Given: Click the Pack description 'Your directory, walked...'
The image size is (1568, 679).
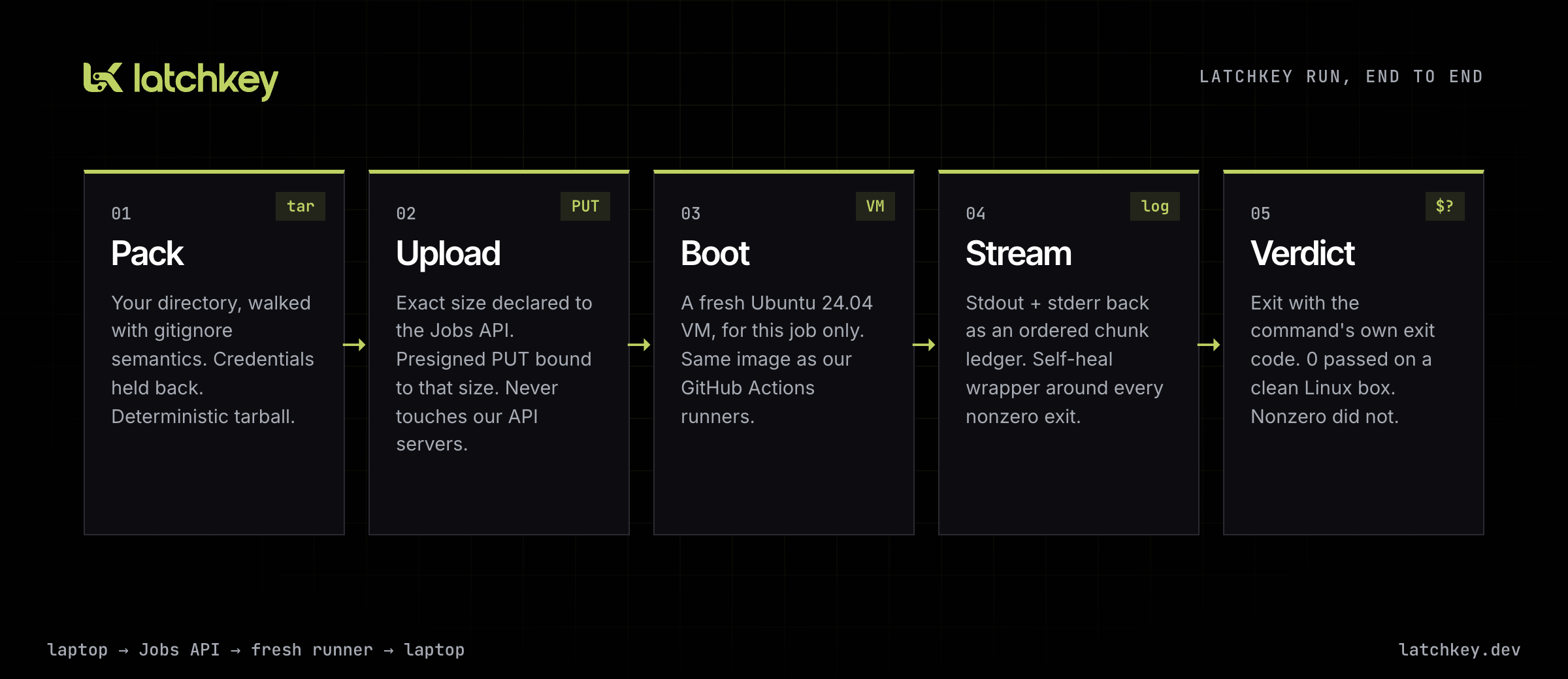Looking at the screenshot, I should pos(213,359).
